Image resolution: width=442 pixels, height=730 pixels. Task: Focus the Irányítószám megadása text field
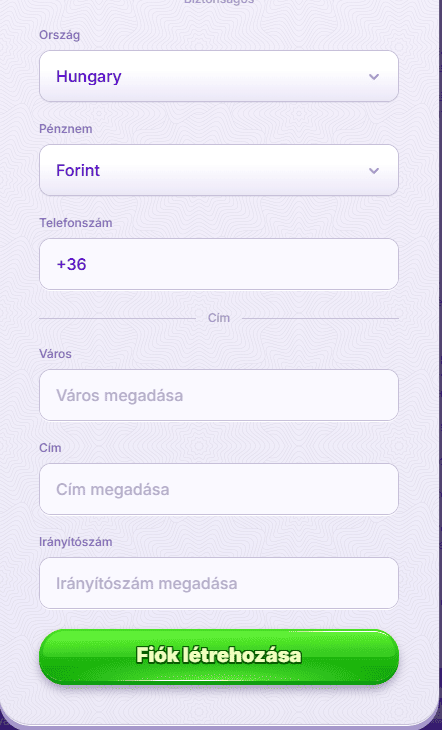click(x=219, y=583)
